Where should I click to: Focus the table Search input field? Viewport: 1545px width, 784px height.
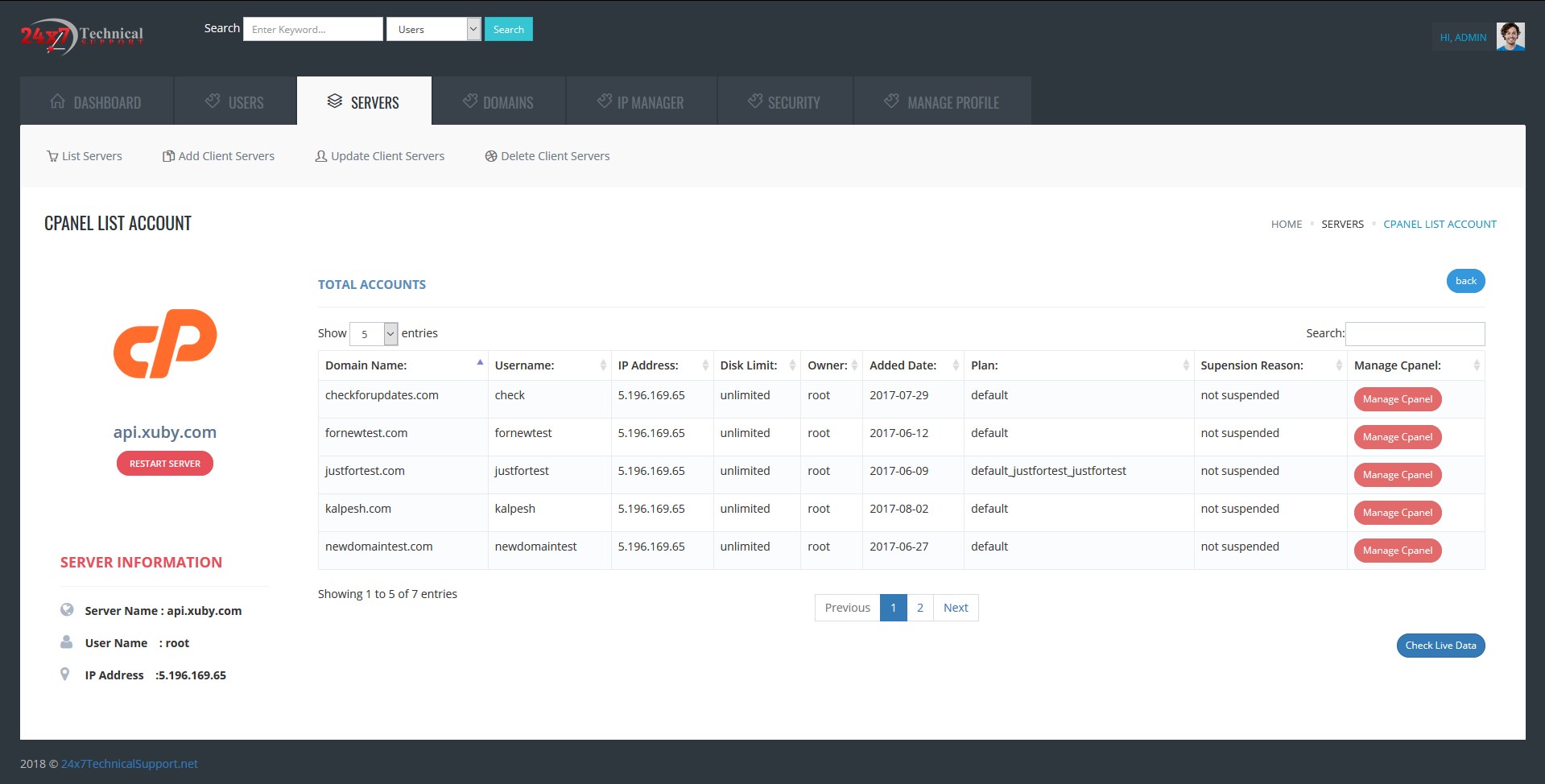point(1415,333)
